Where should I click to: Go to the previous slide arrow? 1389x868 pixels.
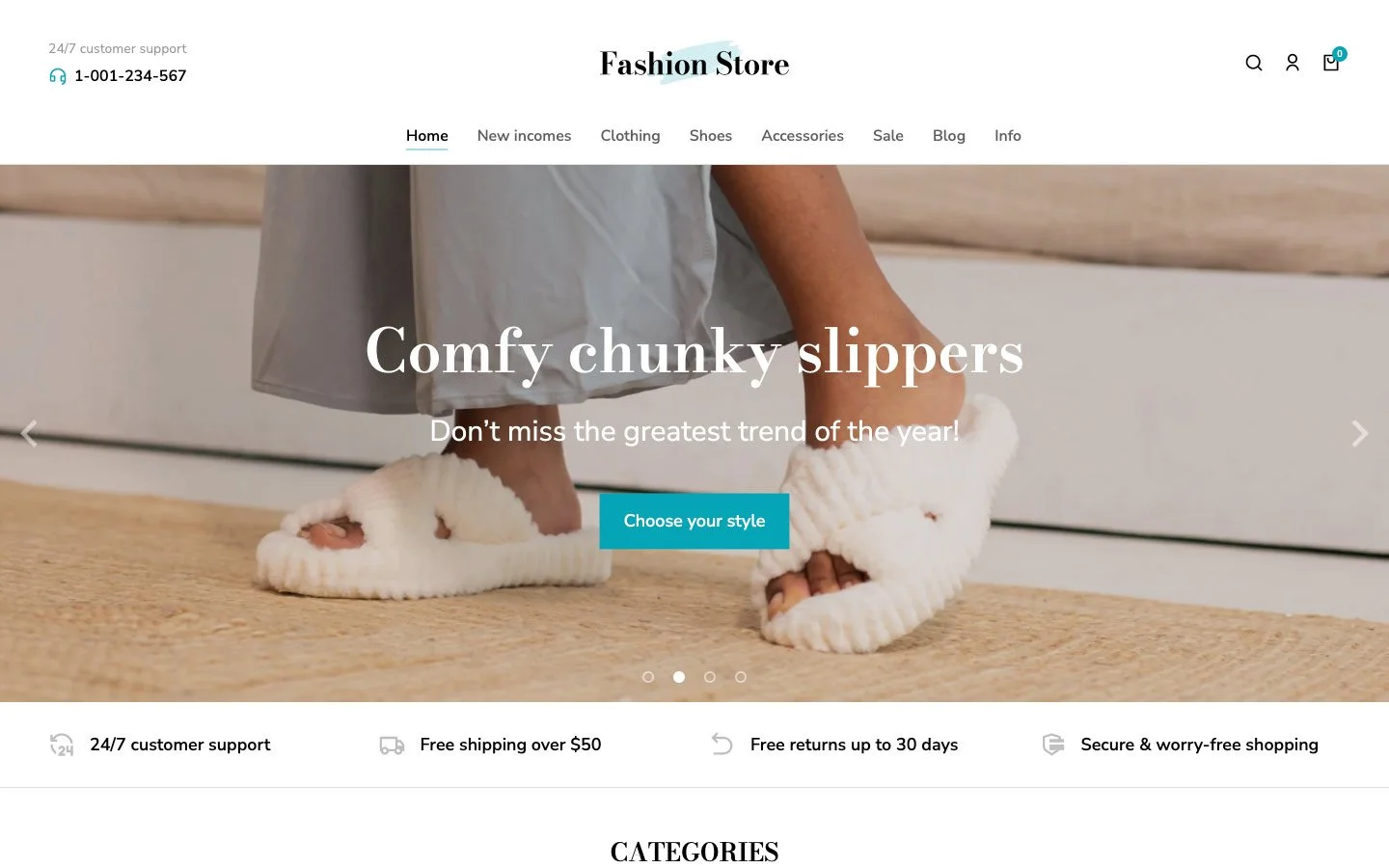[29, 434]
